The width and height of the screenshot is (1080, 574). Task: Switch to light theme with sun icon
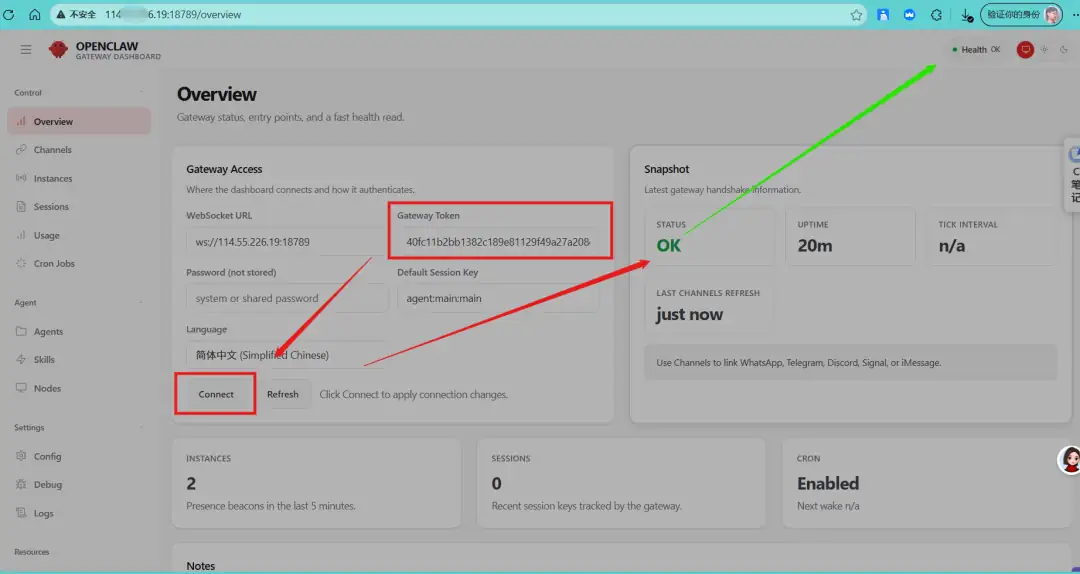(1044, 50)
